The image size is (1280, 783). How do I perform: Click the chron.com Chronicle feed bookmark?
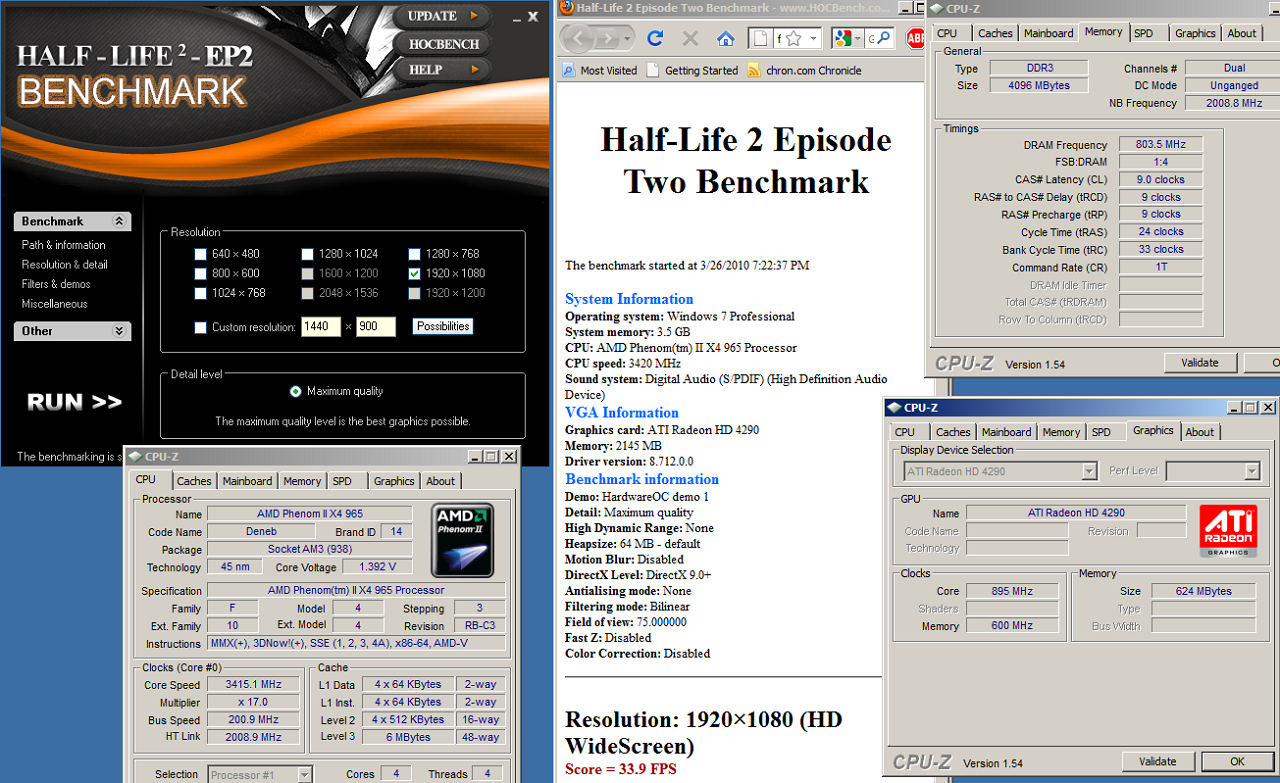[803, 71]
